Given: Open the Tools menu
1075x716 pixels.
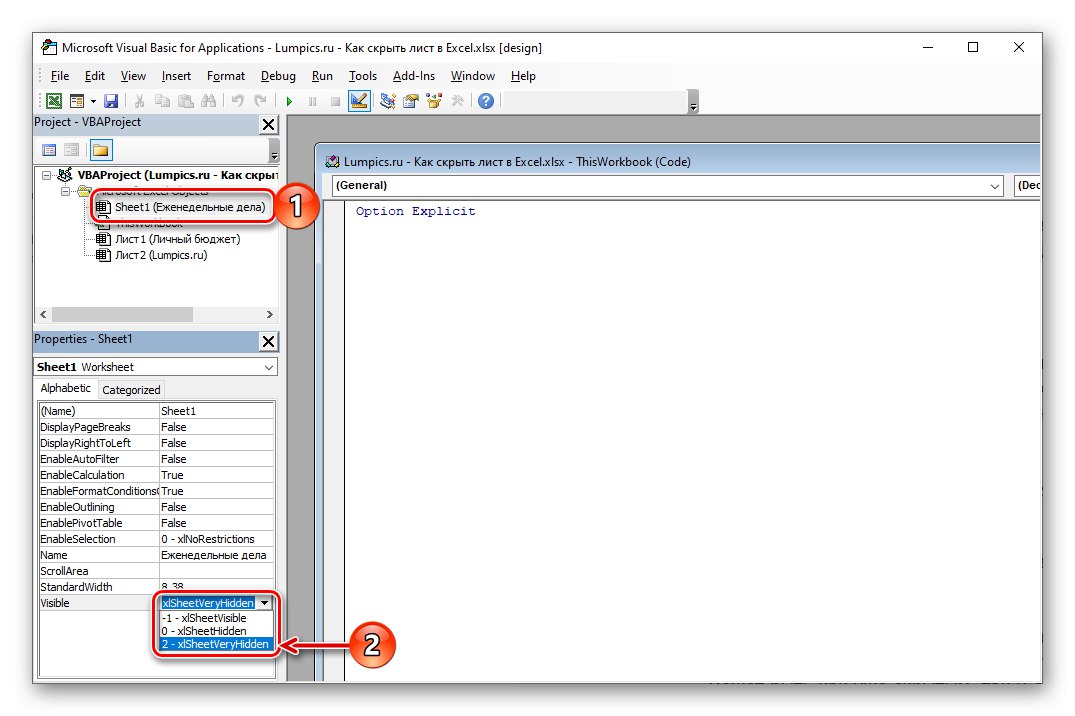Looking at the screenshot, I should 363,76.
